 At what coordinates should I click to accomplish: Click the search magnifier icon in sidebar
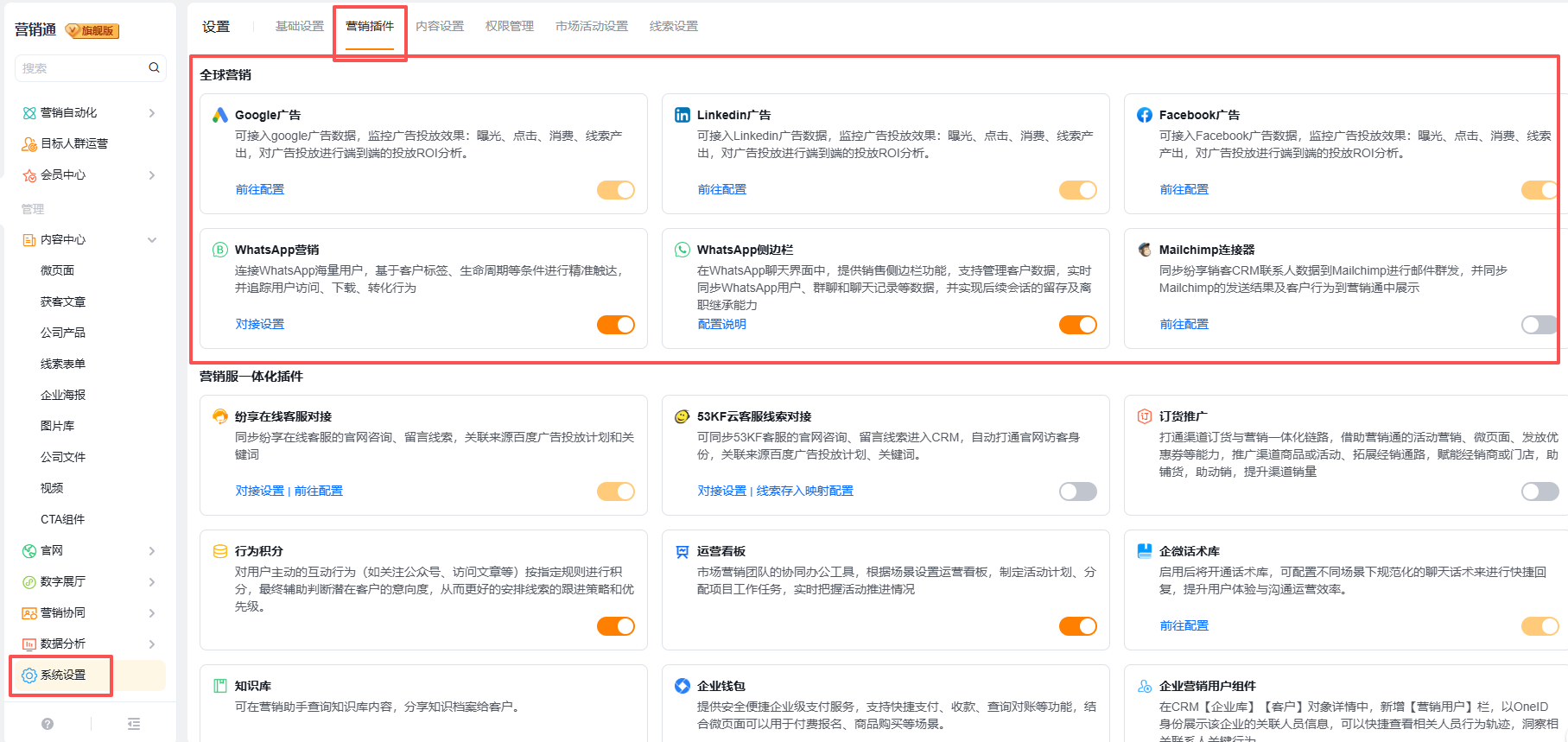[x=154, y=67]
